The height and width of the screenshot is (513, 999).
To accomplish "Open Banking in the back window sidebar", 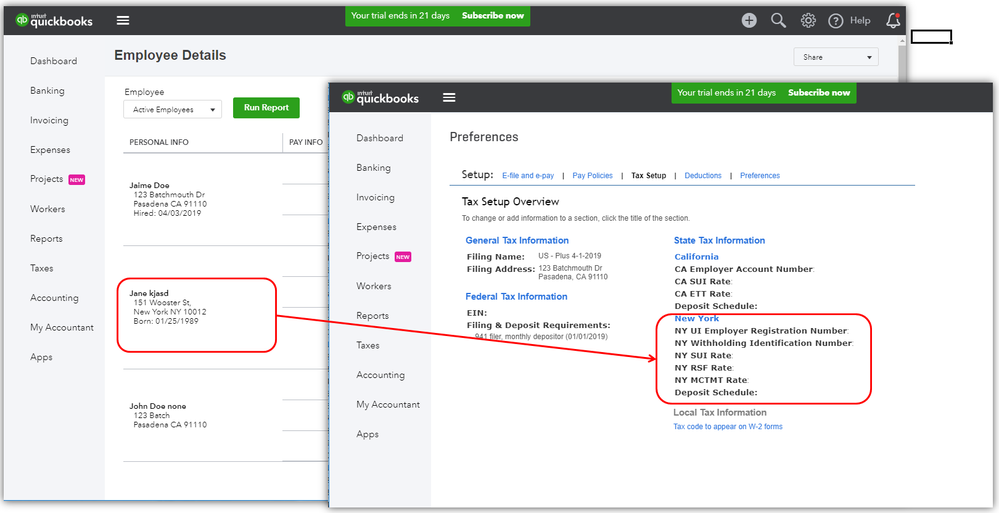I will pyautogui.click(x=47, y=90).
